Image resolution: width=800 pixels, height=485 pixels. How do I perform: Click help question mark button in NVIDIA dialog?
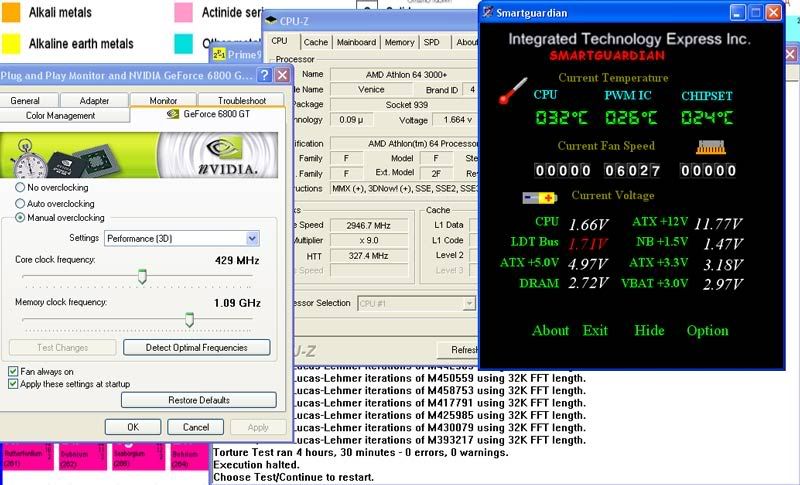pyautogui.click(x=264, y=75)
